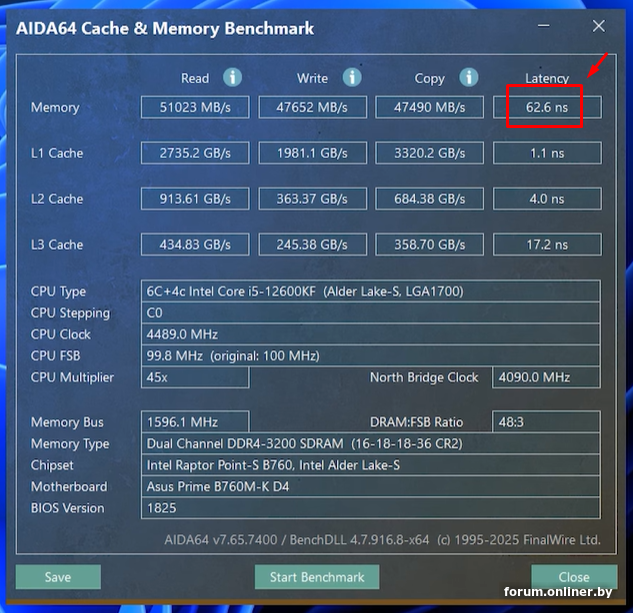This screenshot has width=633, height=613.
Task: Click the Write info icon
Action: coord(352,77)
